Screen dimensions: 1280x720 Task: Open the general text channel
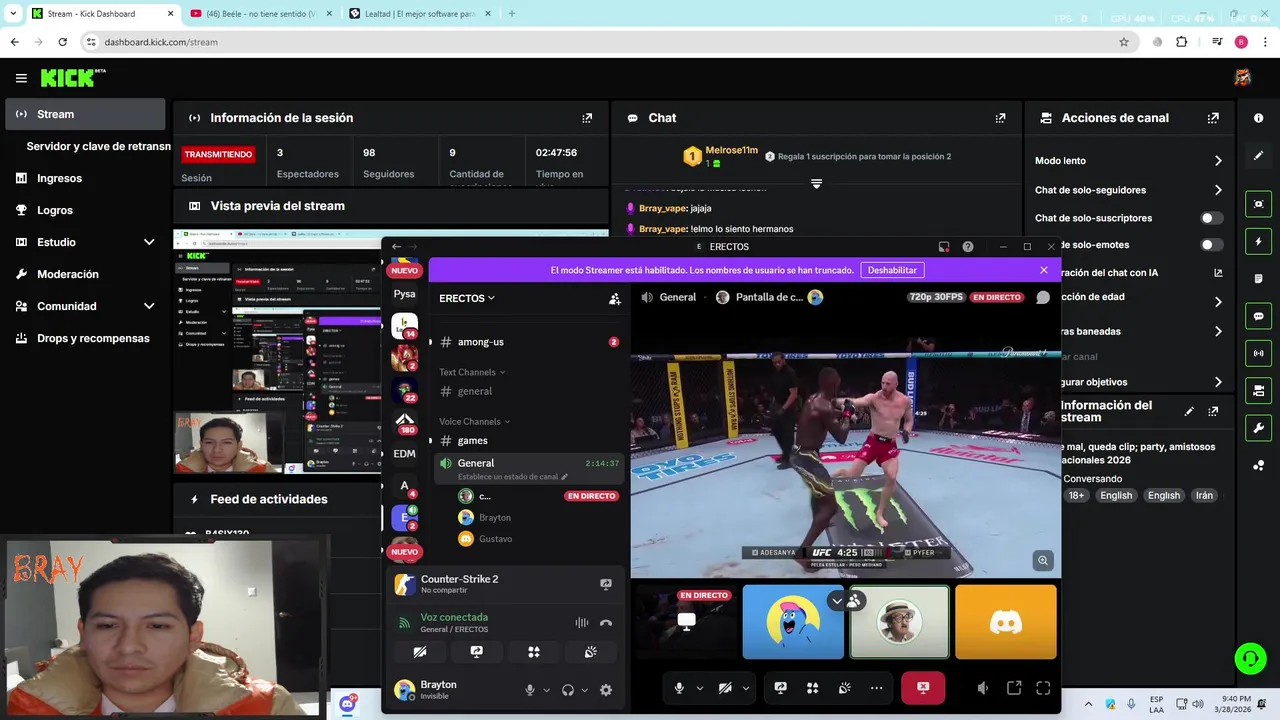pyautogui.click(x=530, y=391)
